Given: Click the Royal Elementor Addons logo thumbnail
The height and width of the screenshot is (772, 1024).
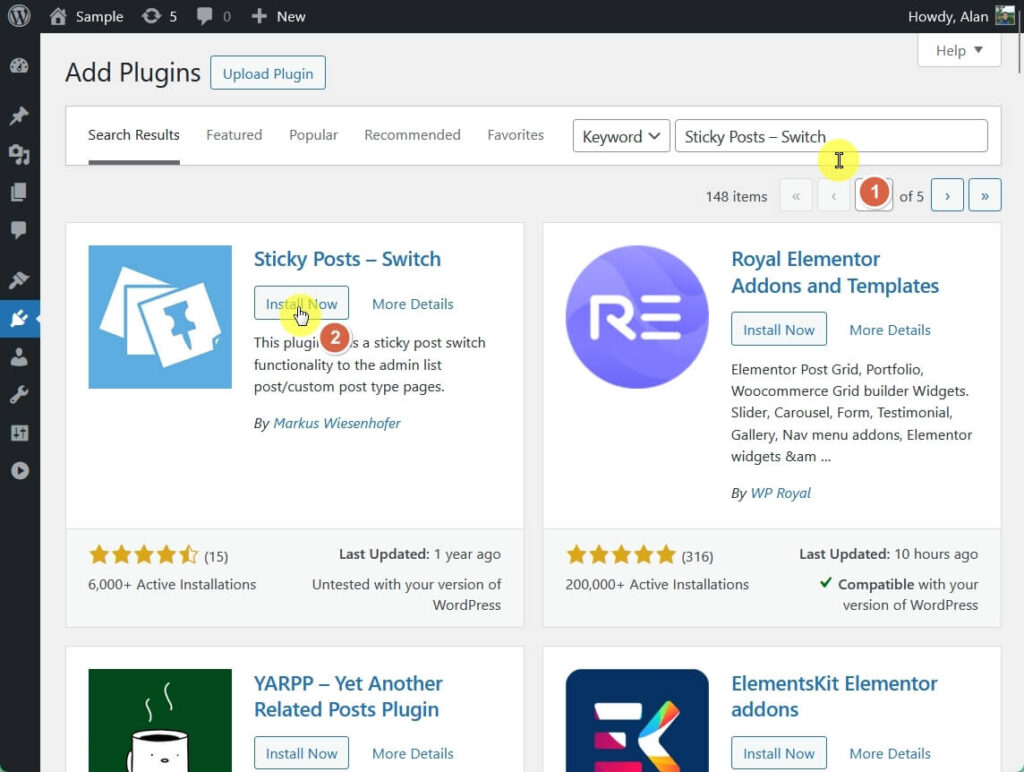Looking at the screenshot, I should click(637, 317).
